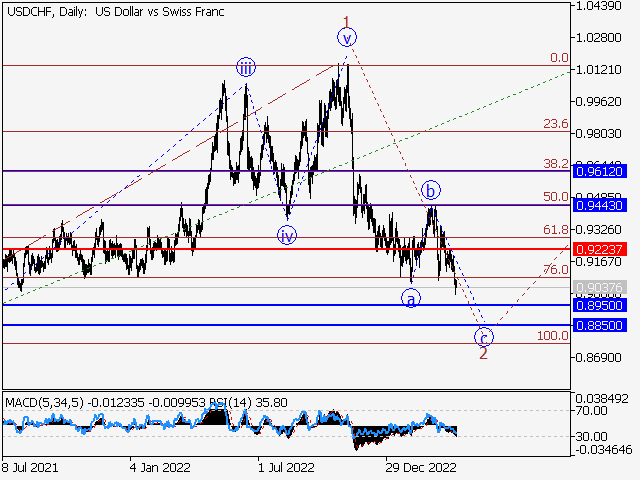Select the circled wave v label
This screenshot has height=480, width=640.
coord(347,38)
